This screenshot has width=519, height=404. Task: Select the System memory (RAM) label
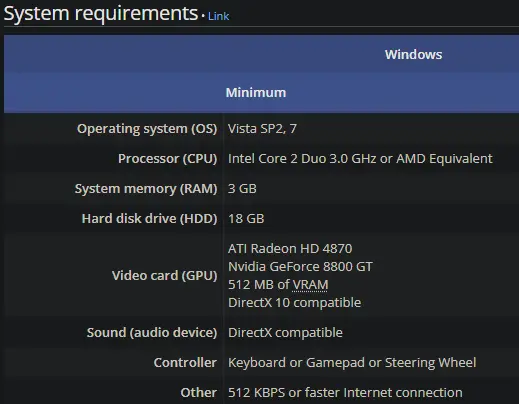146,189
